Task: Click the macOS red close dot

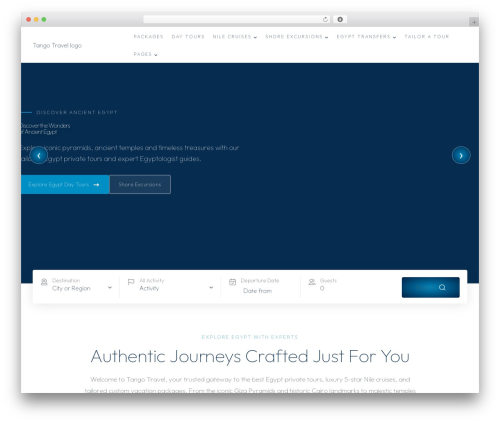Action: point(29,19)
